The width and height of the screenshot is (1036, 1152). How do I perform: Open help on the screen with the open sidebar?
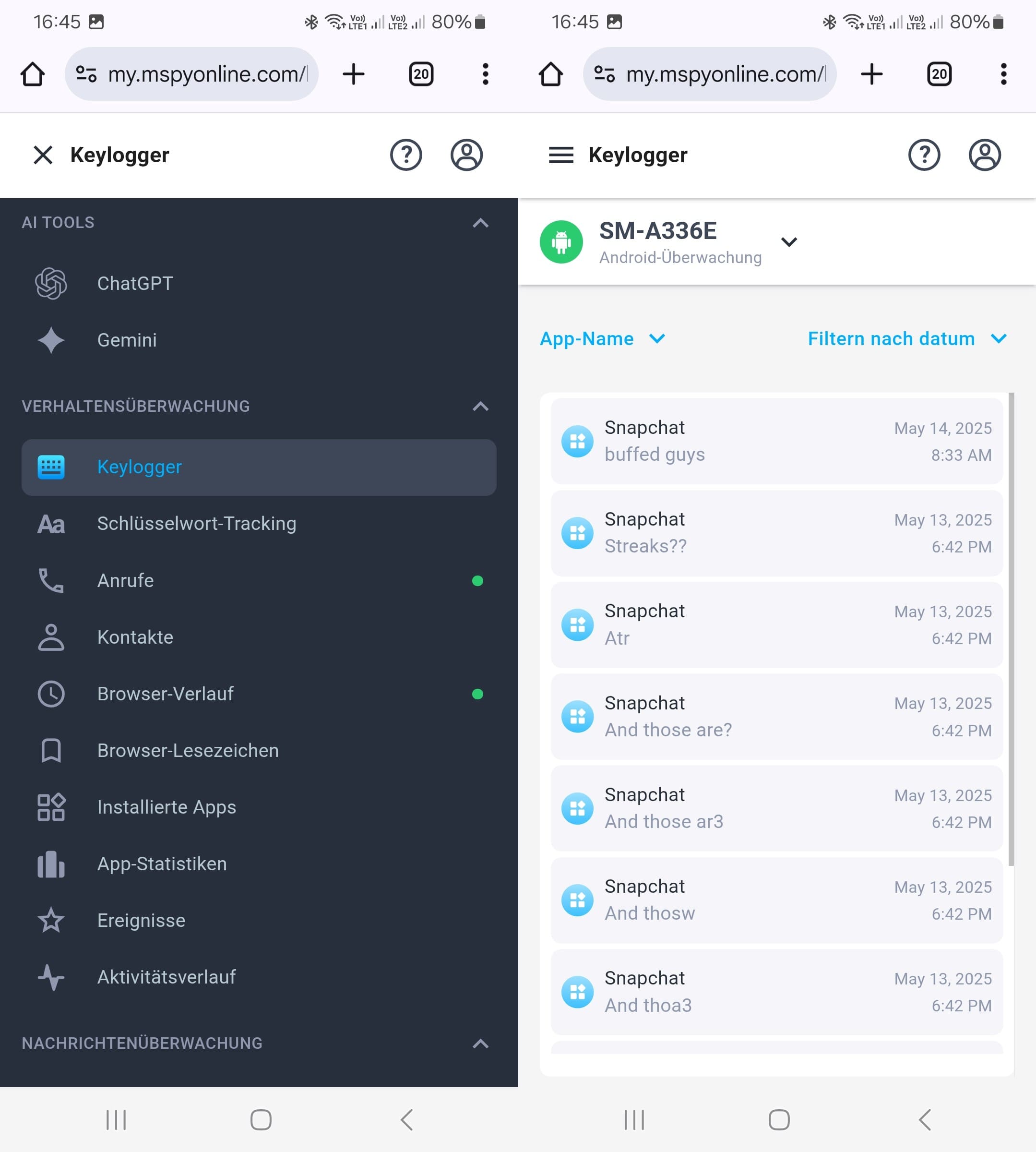click(x=406, y=155)
